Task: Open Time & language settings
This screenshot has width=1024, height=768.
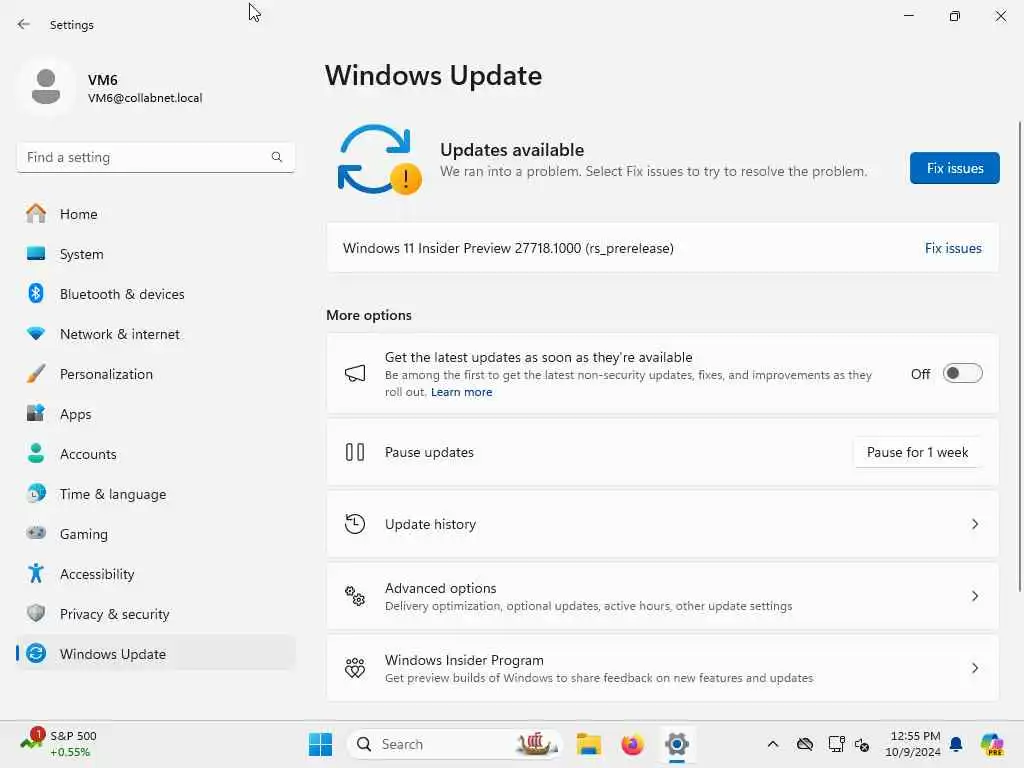Action: pos(155,494)
